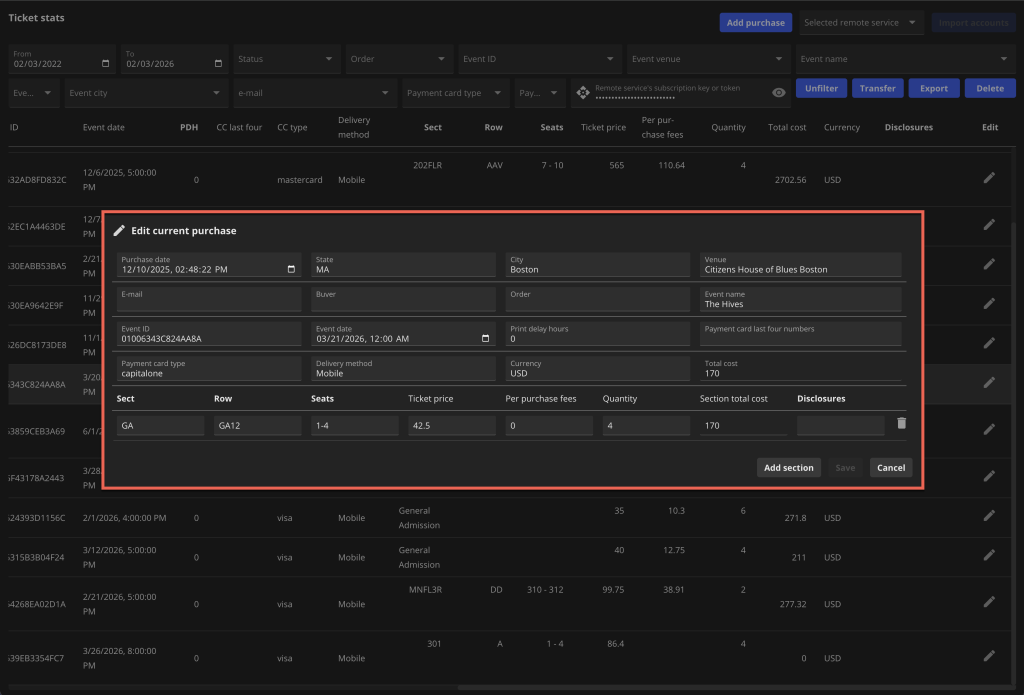Click calendar icon in the From date filter
Viewport: 1024px width, 695px height.
(x=106, y=64)
